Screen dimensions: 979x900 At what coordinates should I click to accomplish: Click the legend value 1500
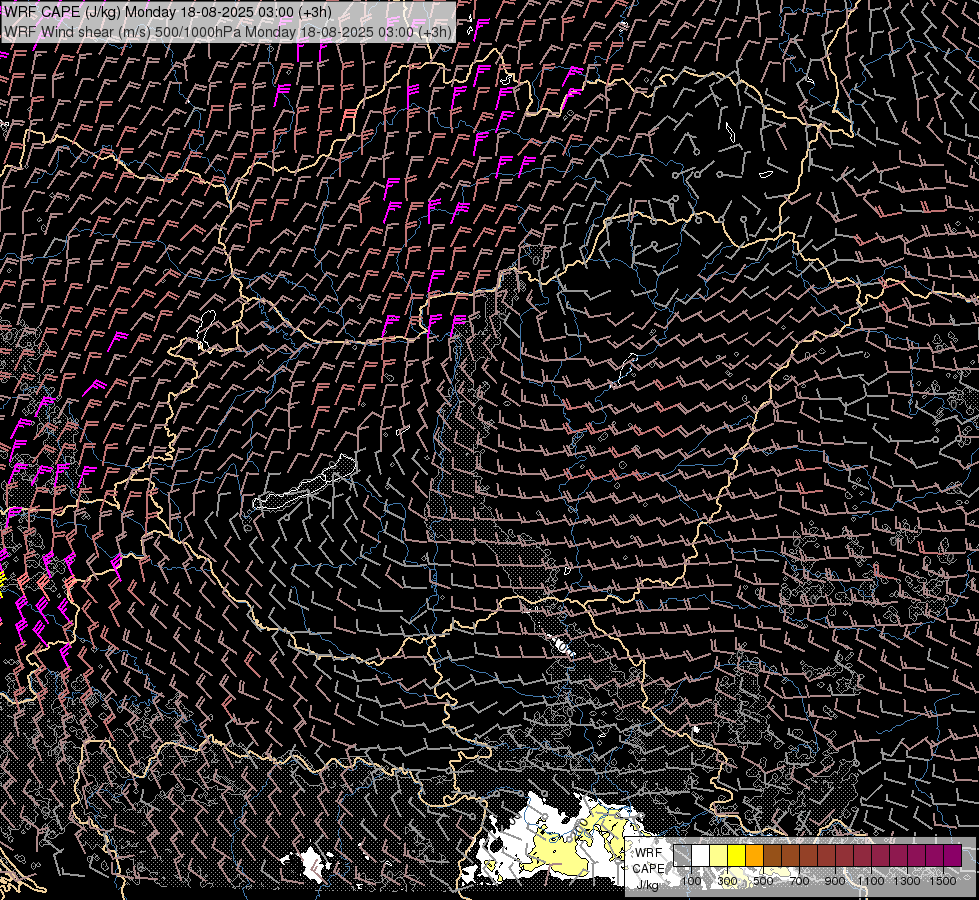point(943,881)
